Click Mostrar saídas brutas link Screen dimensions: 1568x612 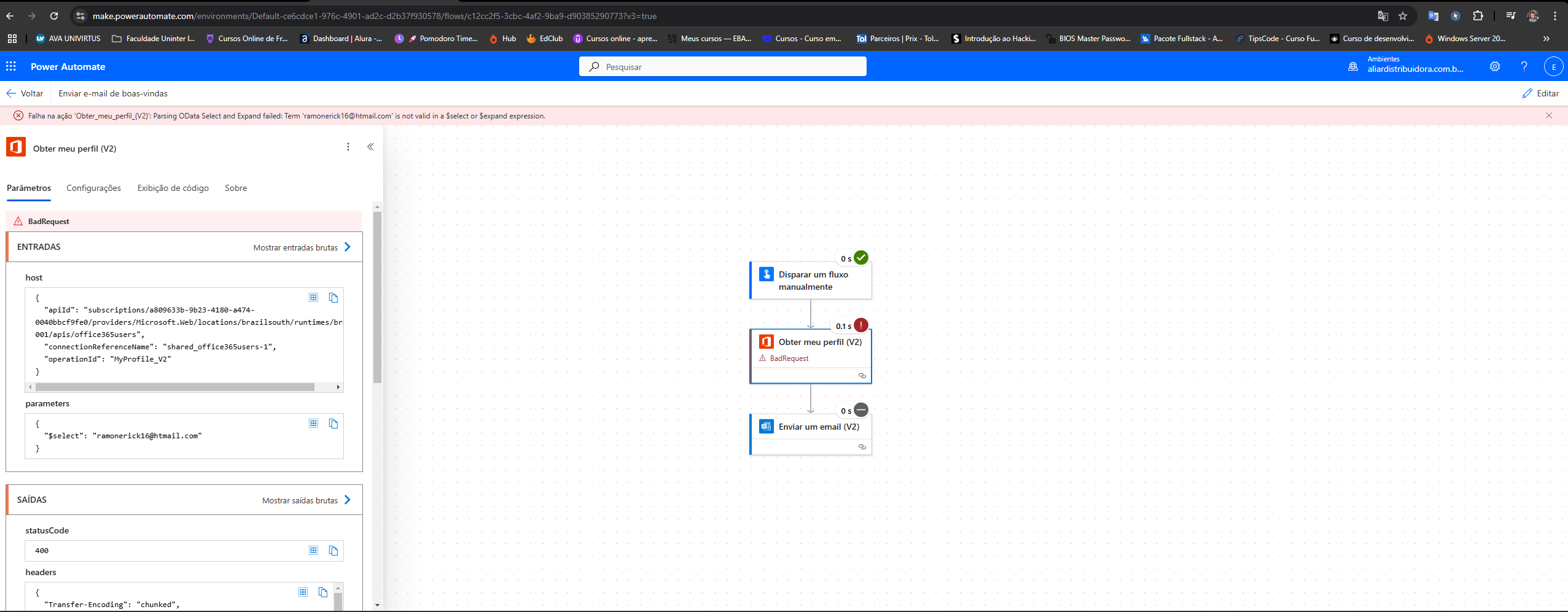(306, 500)
